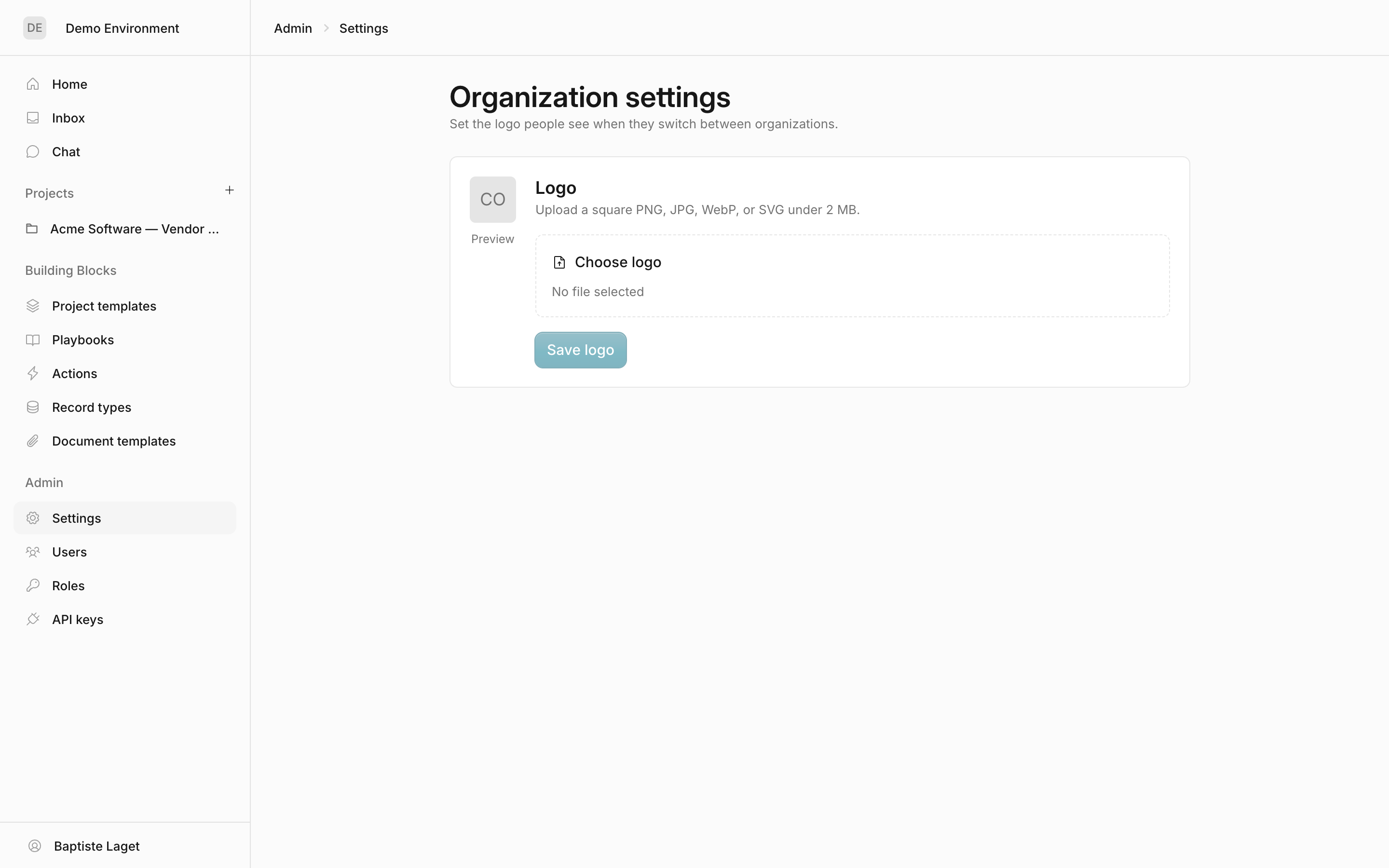Open Acme Software — Vendor project

click(124, 229)
